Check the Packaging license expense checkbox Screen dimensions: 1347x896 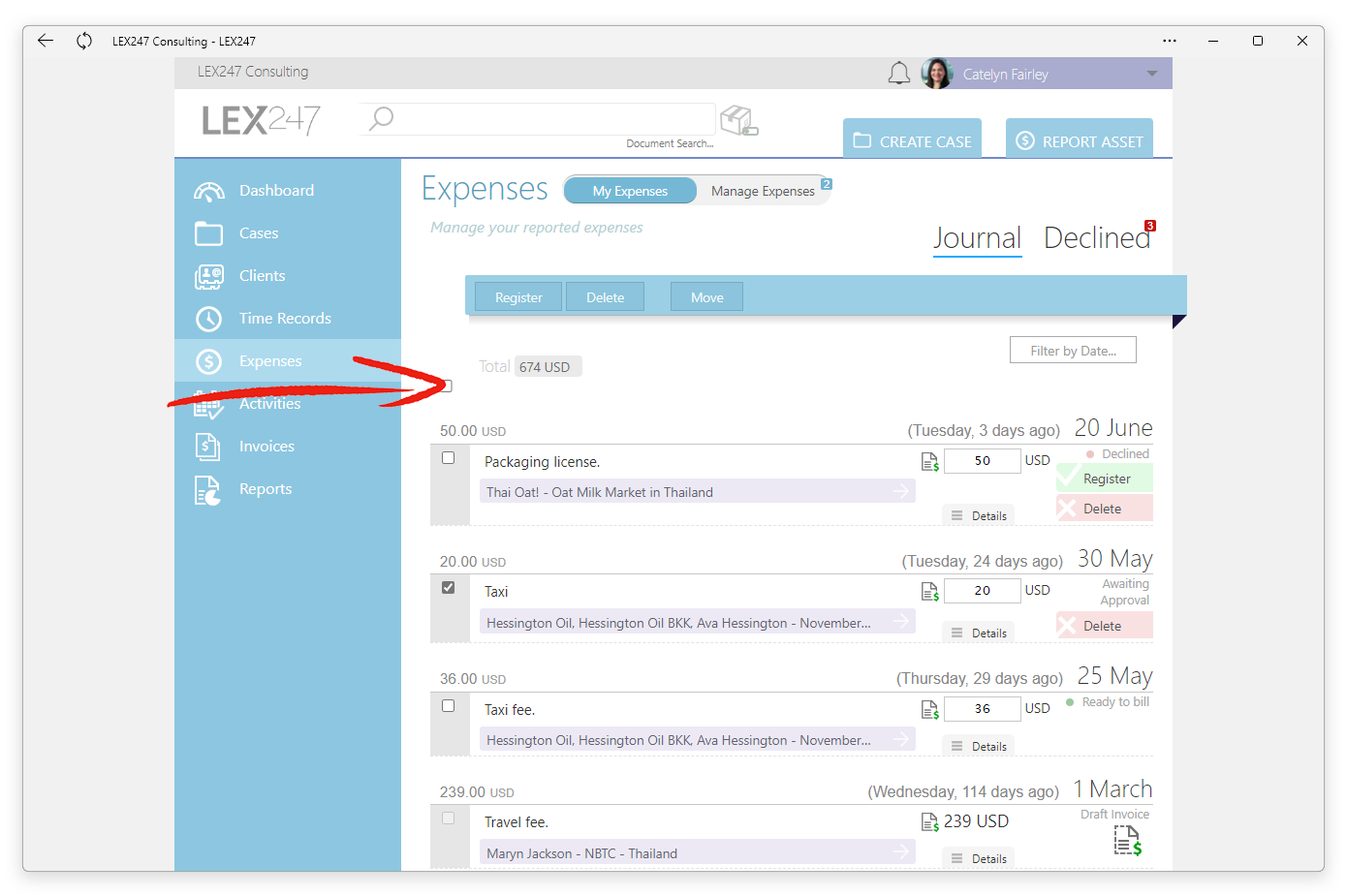448,458
